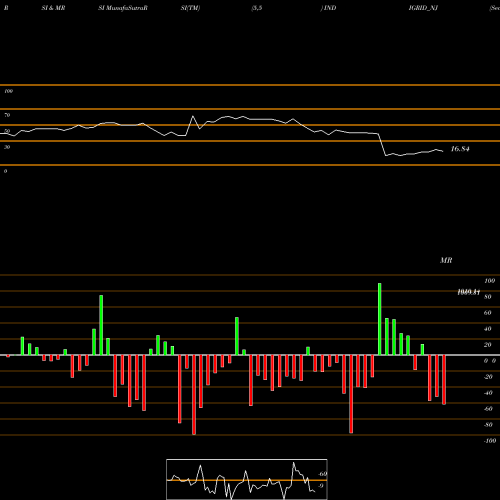Select the MR axis label -100
Viewport: 500px width, 500px height.
490,441
